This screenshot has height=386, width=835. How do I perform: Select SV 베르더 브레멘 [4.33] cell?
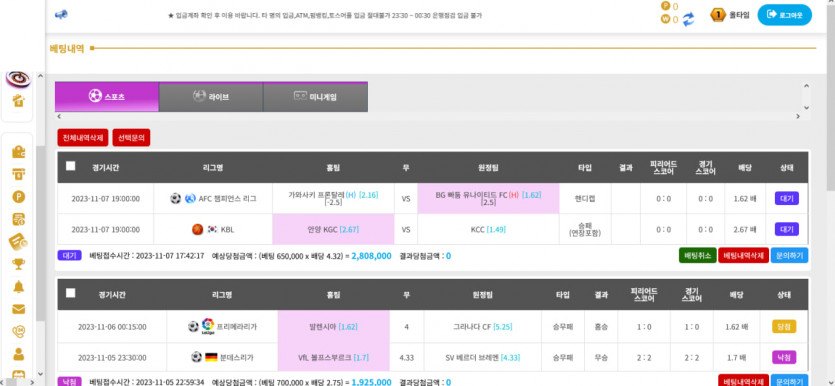click(482, 357)
